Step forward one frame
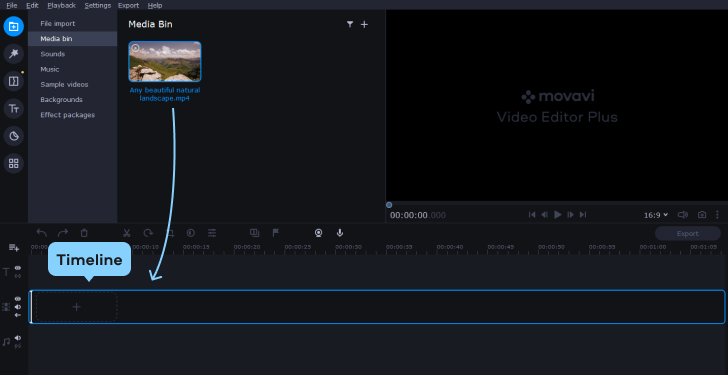The height and width of the screenshot is (375, 728). (x=571, y=214)
